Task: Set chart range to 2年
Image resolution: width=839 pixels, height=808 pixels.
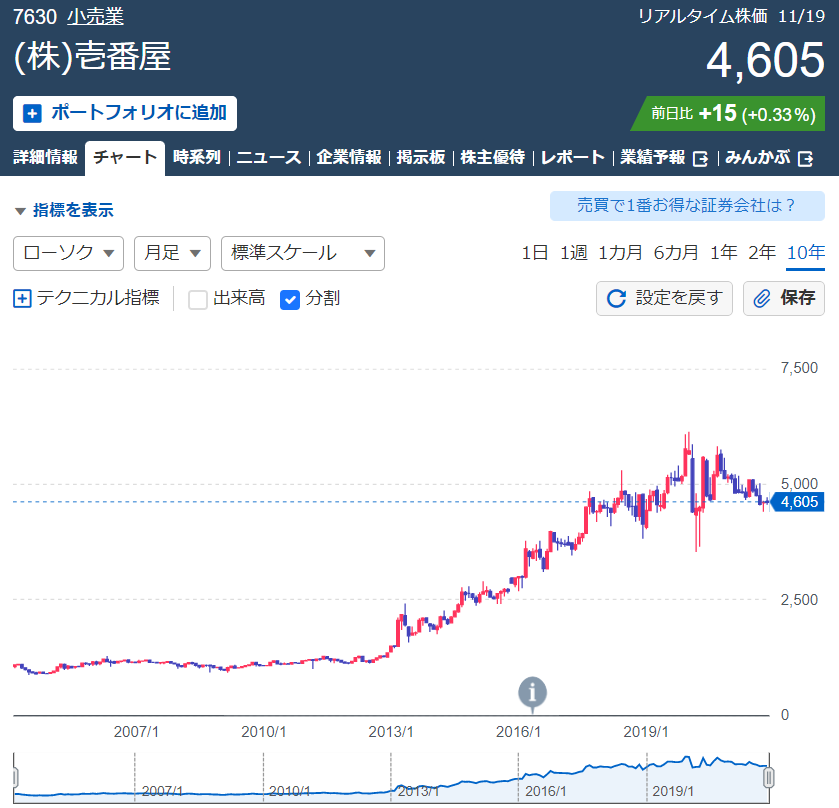Action: [762, 253]
